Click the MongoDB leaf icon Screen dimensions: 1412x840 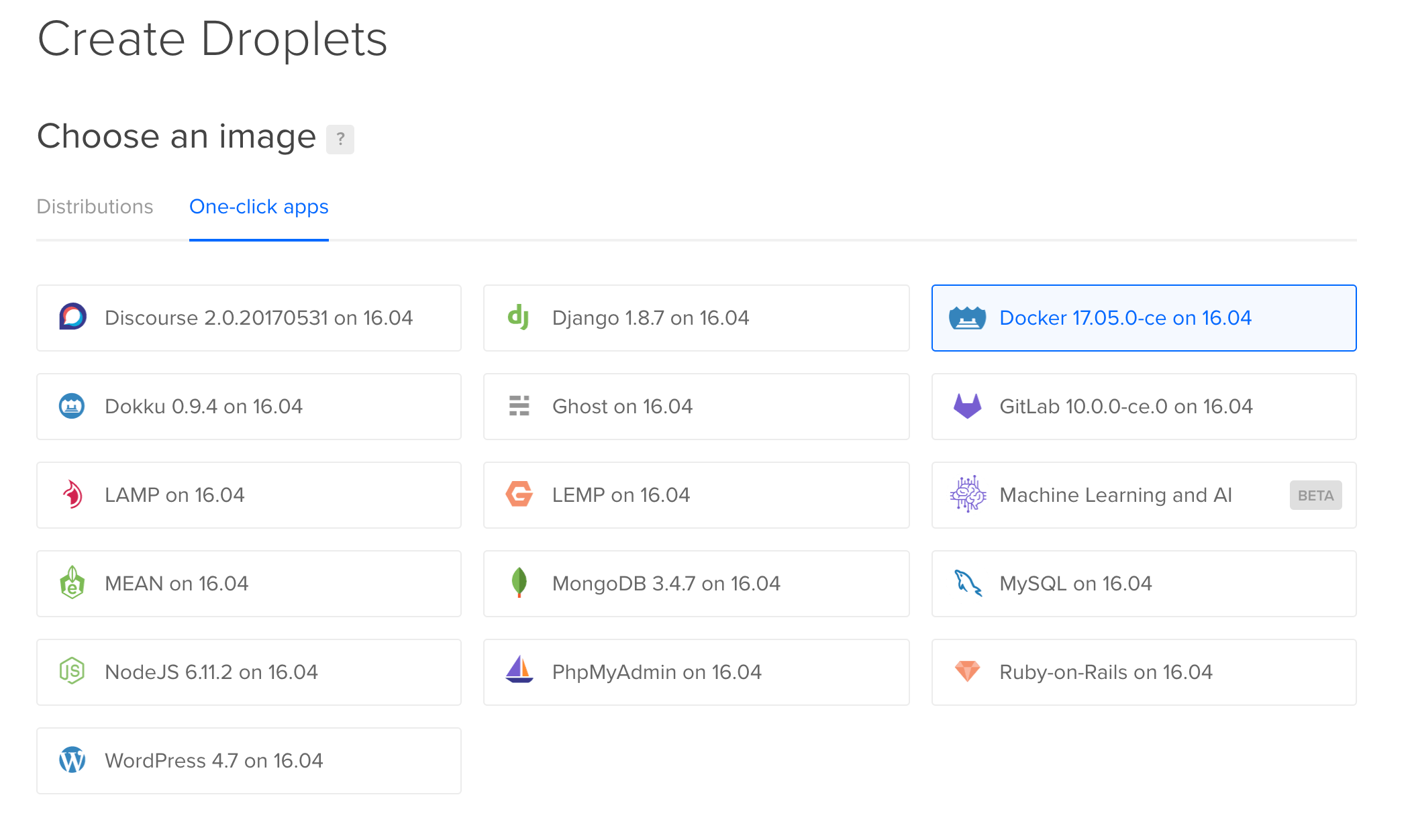[519, 582]
